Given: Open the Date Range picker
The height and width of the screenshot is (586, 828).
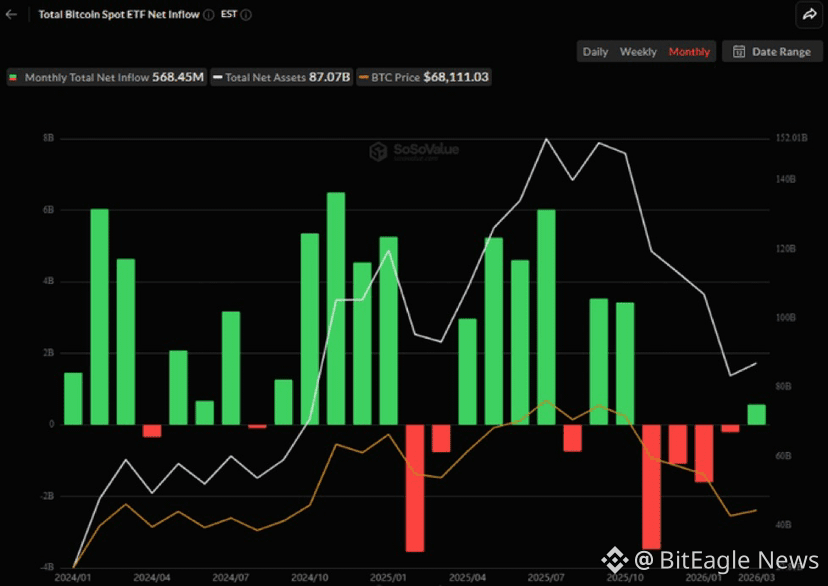Looking at the screenshot, I should (x=772, y=52).
